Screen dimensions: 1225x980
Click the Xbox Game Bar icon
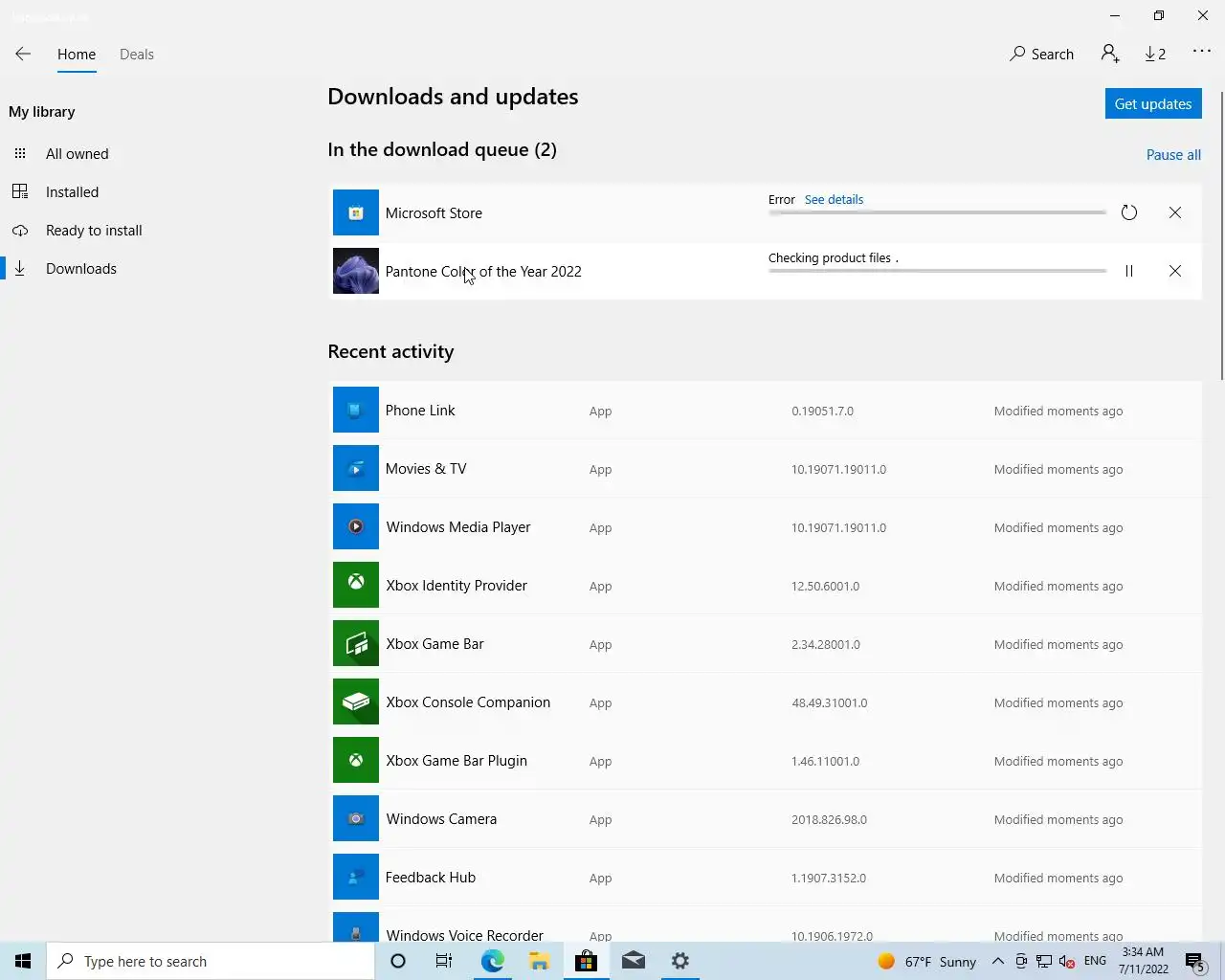[356, 644]
